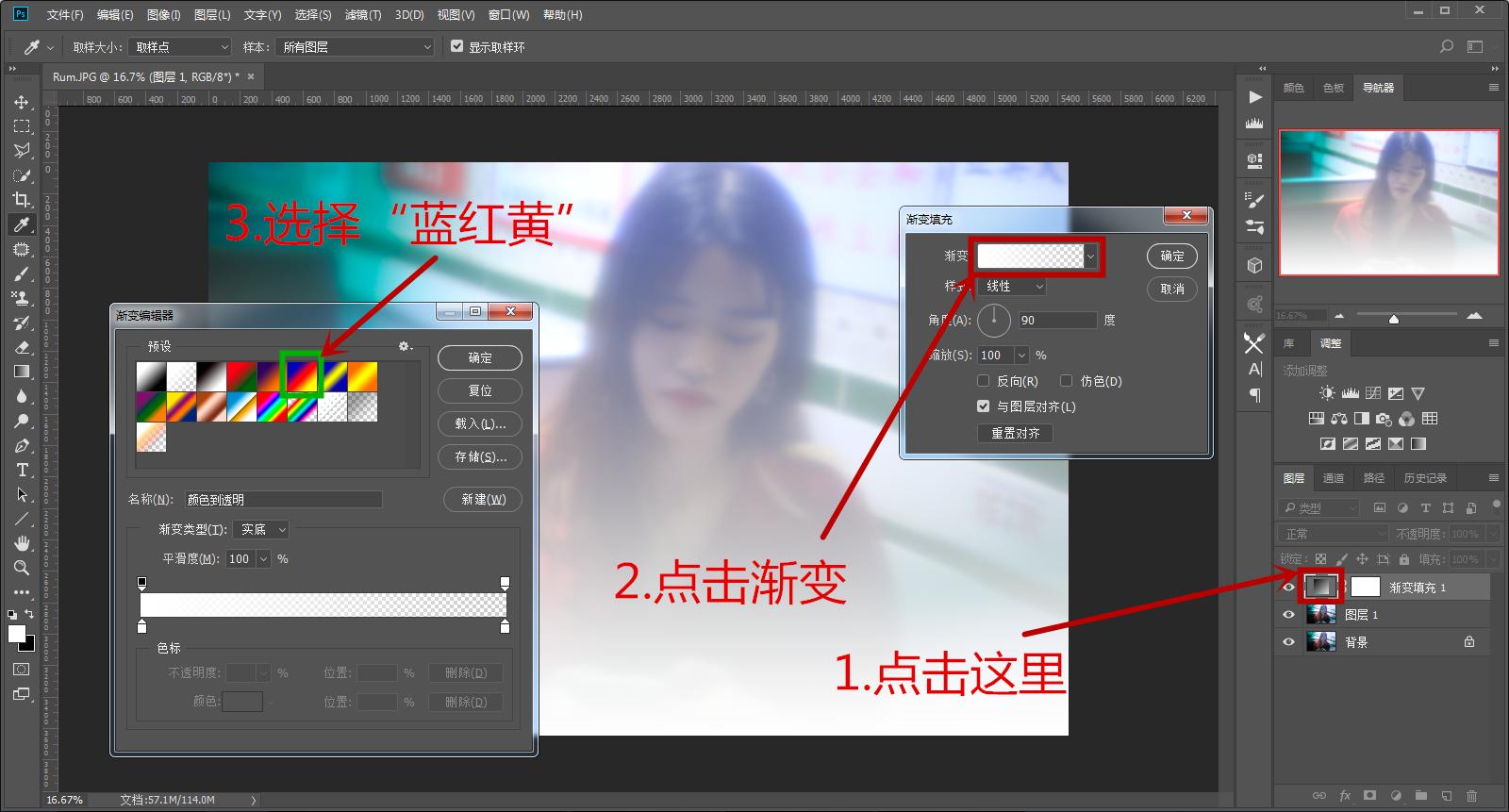Open the 窗口(W) menu

[x=508, y=15]
